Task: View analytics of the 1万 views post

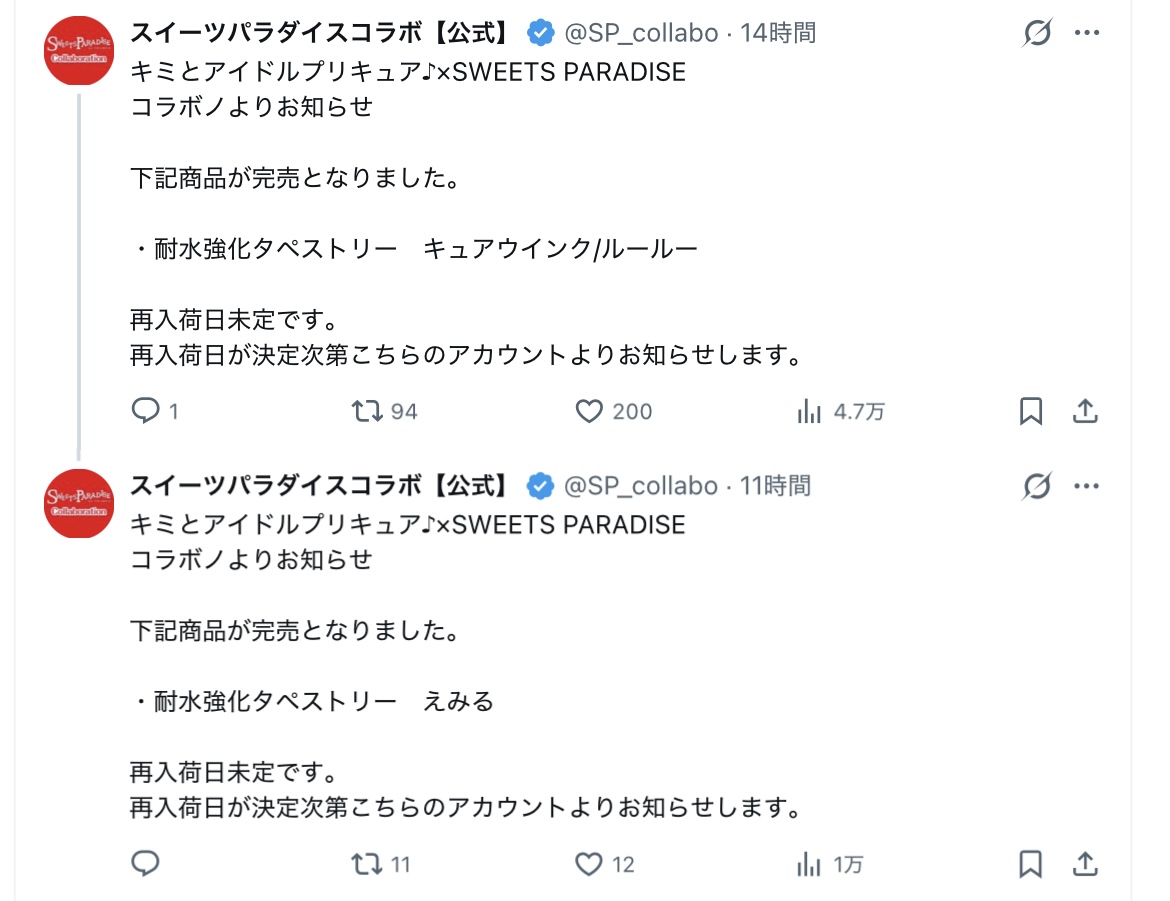Action: coord(809,863)
